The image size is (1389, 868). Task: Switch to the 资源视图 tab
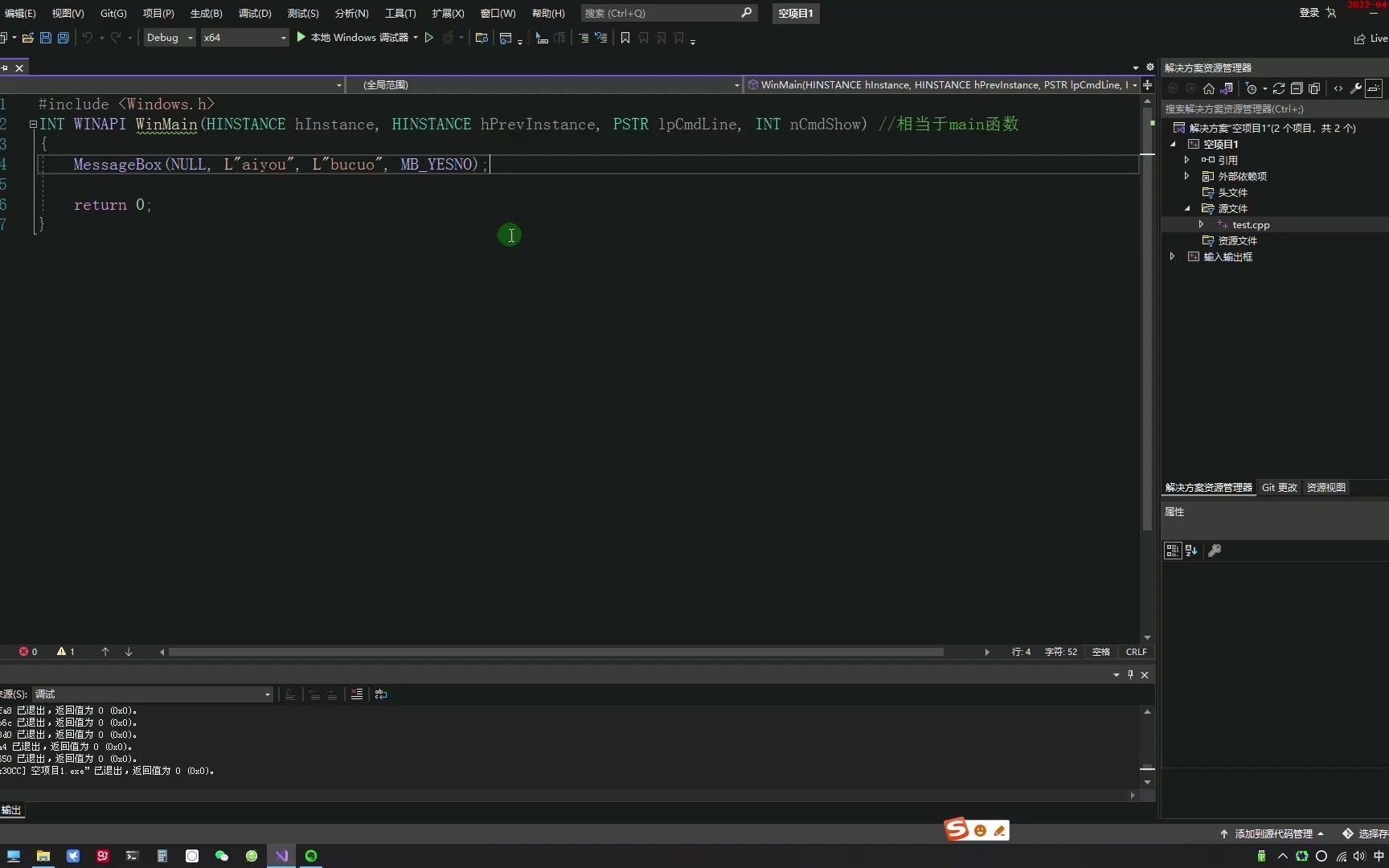(x=1326, y=488)
